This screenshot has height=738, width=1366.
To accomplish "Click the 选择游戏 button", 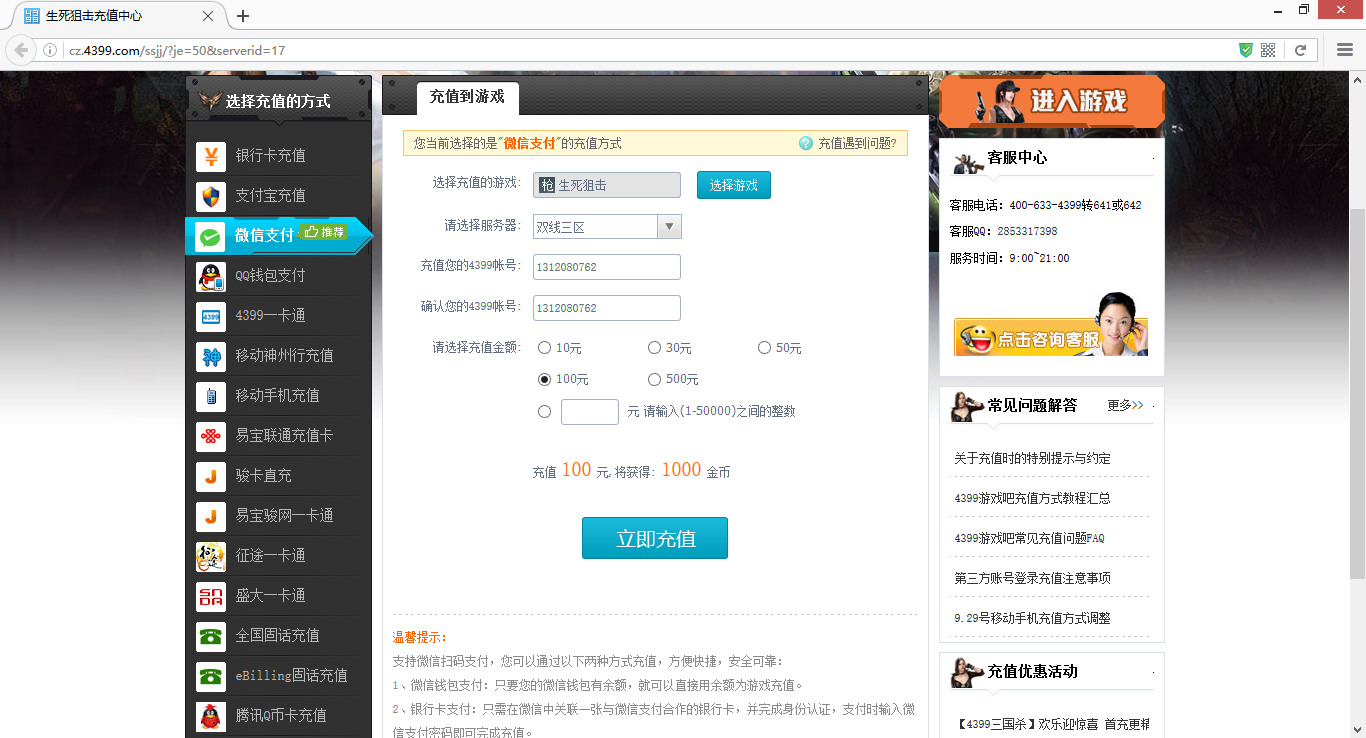I will 734,185.
